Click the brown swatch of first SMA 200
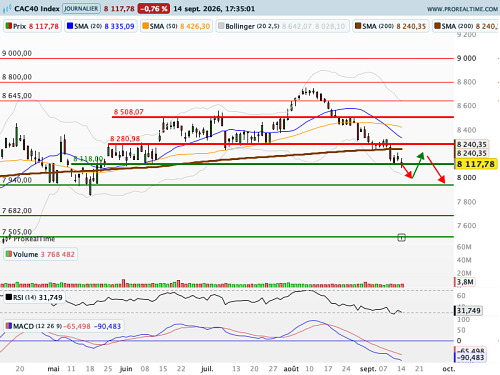Screen dimensions: 500x375 [358, 26]
